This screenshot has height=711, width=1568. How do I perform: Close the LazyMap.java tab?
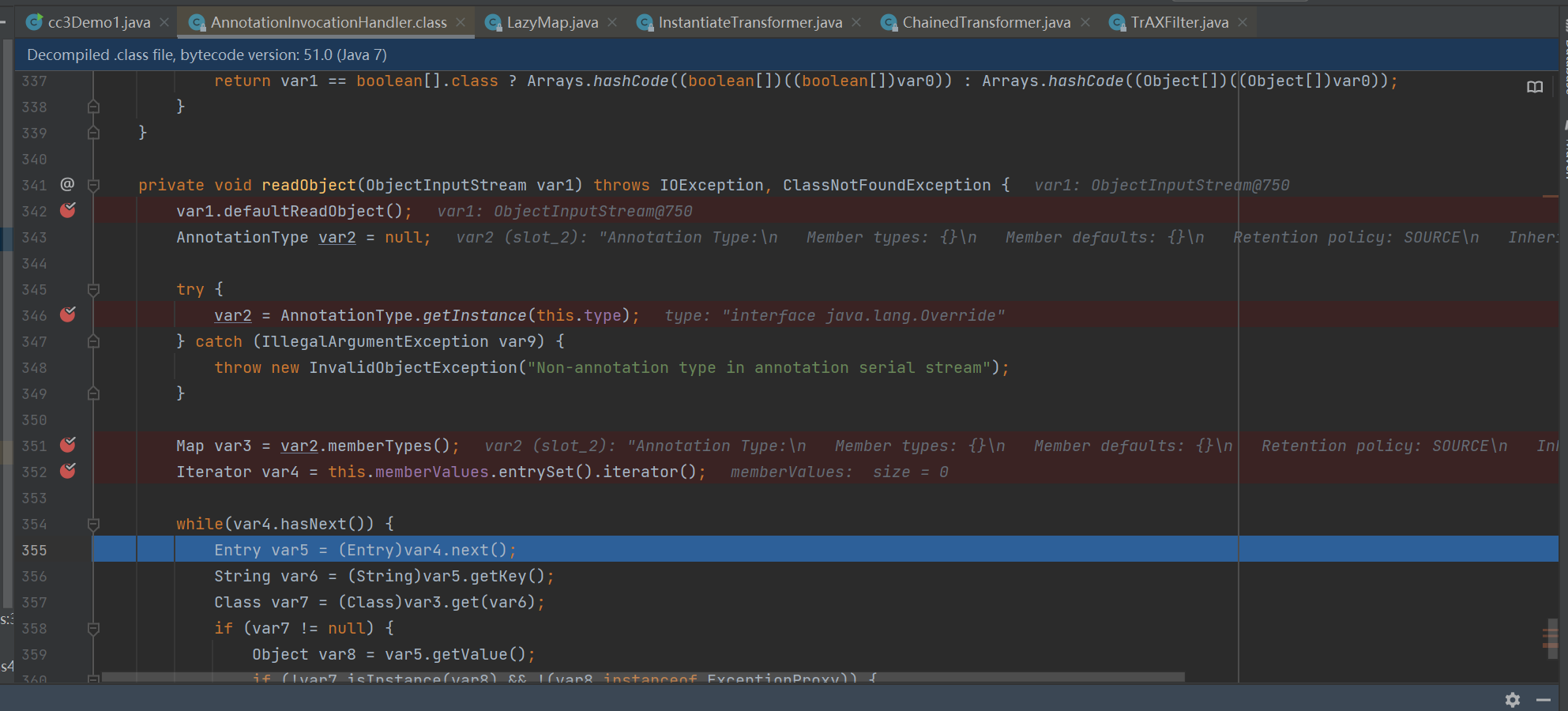coord(612,22)
